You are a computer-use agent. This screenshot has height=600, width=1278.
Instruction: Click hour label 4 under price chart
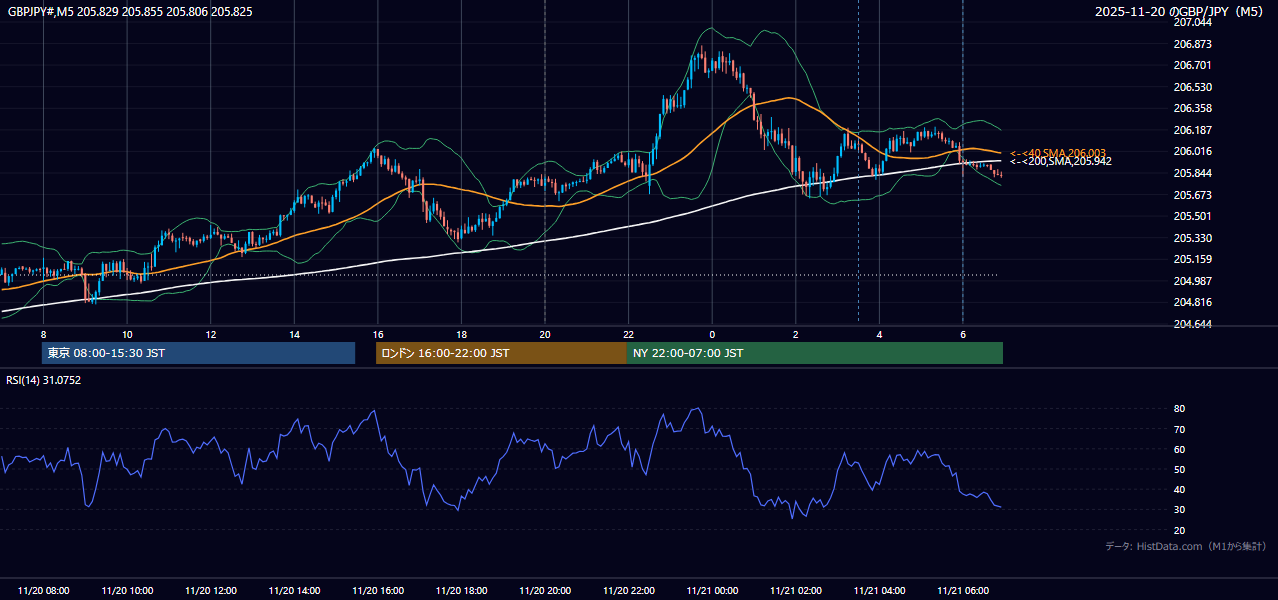pos(879,334)
